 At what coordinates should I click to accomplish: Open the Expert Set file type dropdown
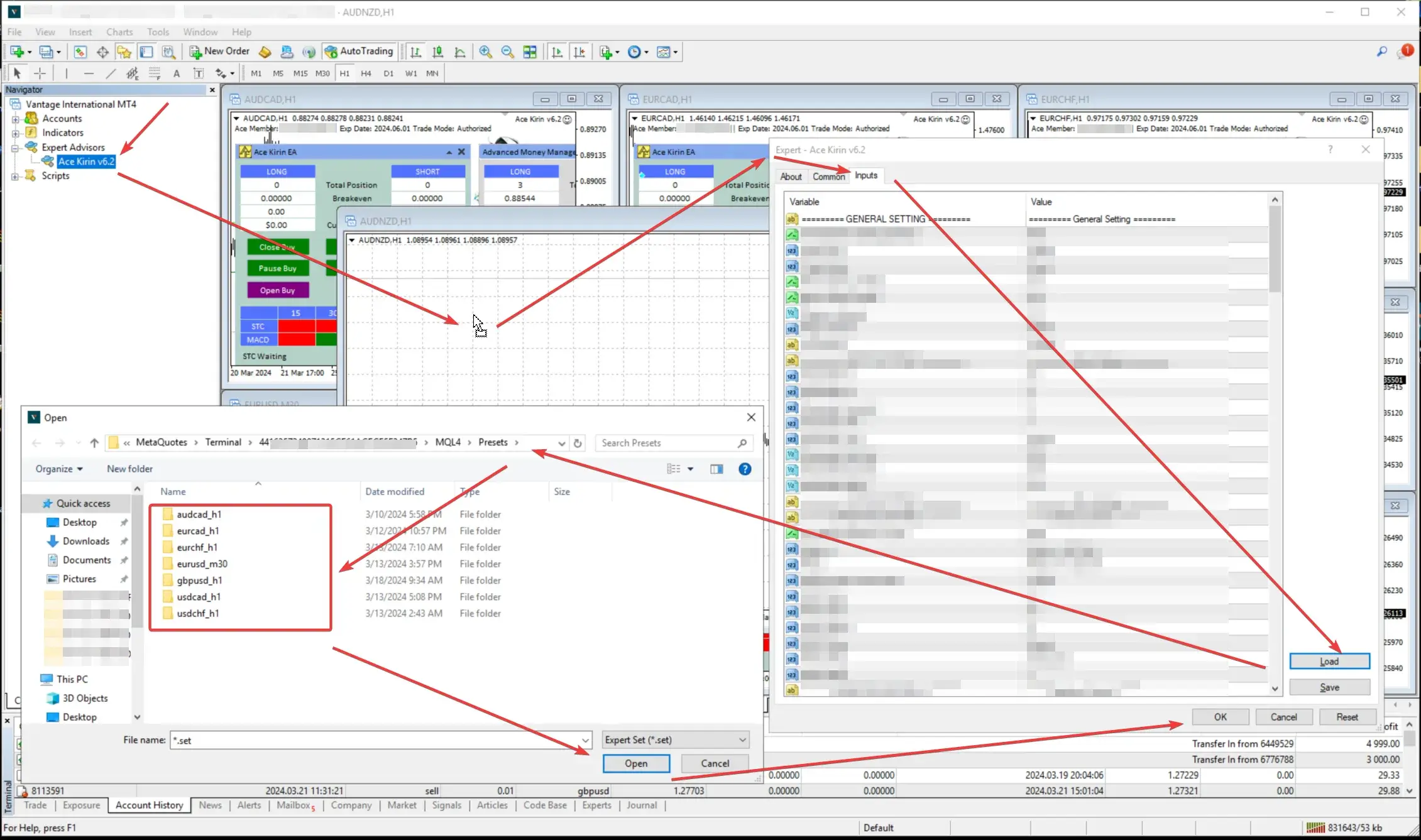point(675,740)
